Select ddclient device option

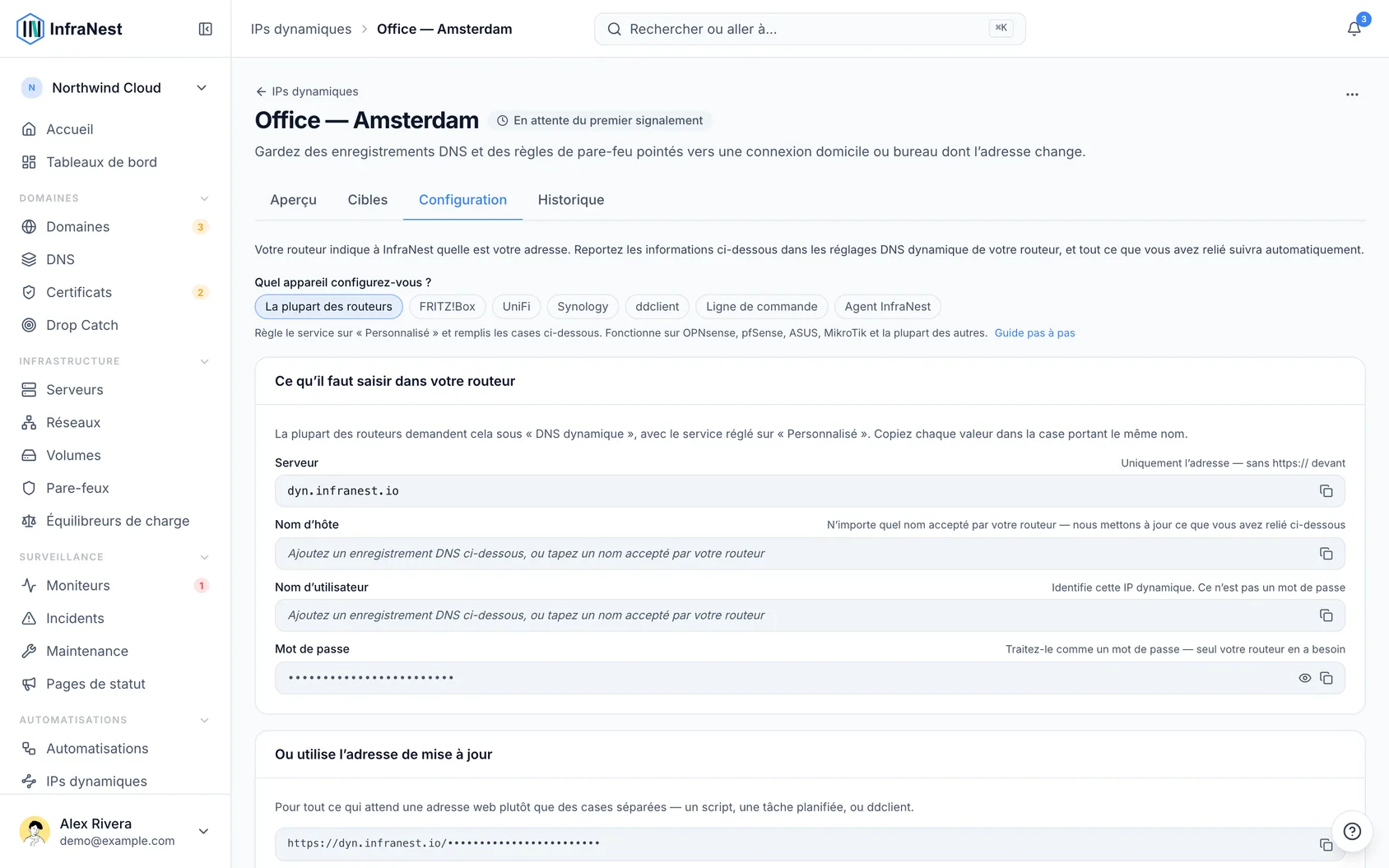point(657,306)
